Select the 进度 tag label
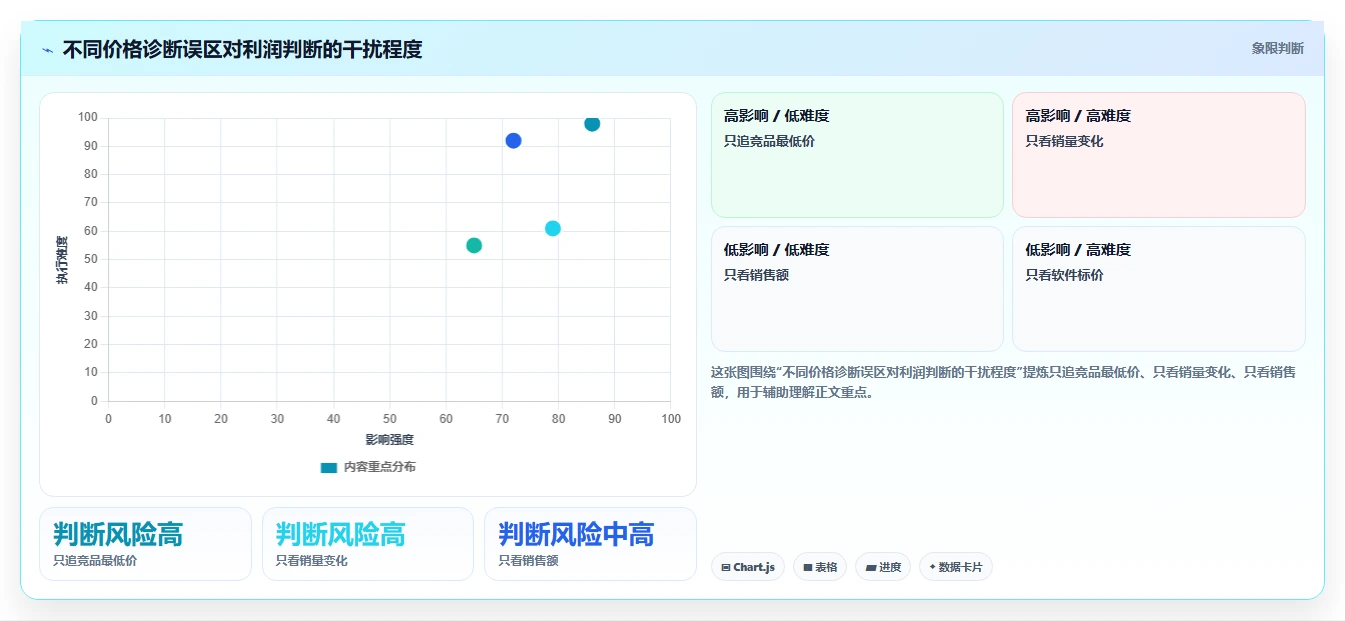This screenshot has height=621, width=1345. (890, 567)
